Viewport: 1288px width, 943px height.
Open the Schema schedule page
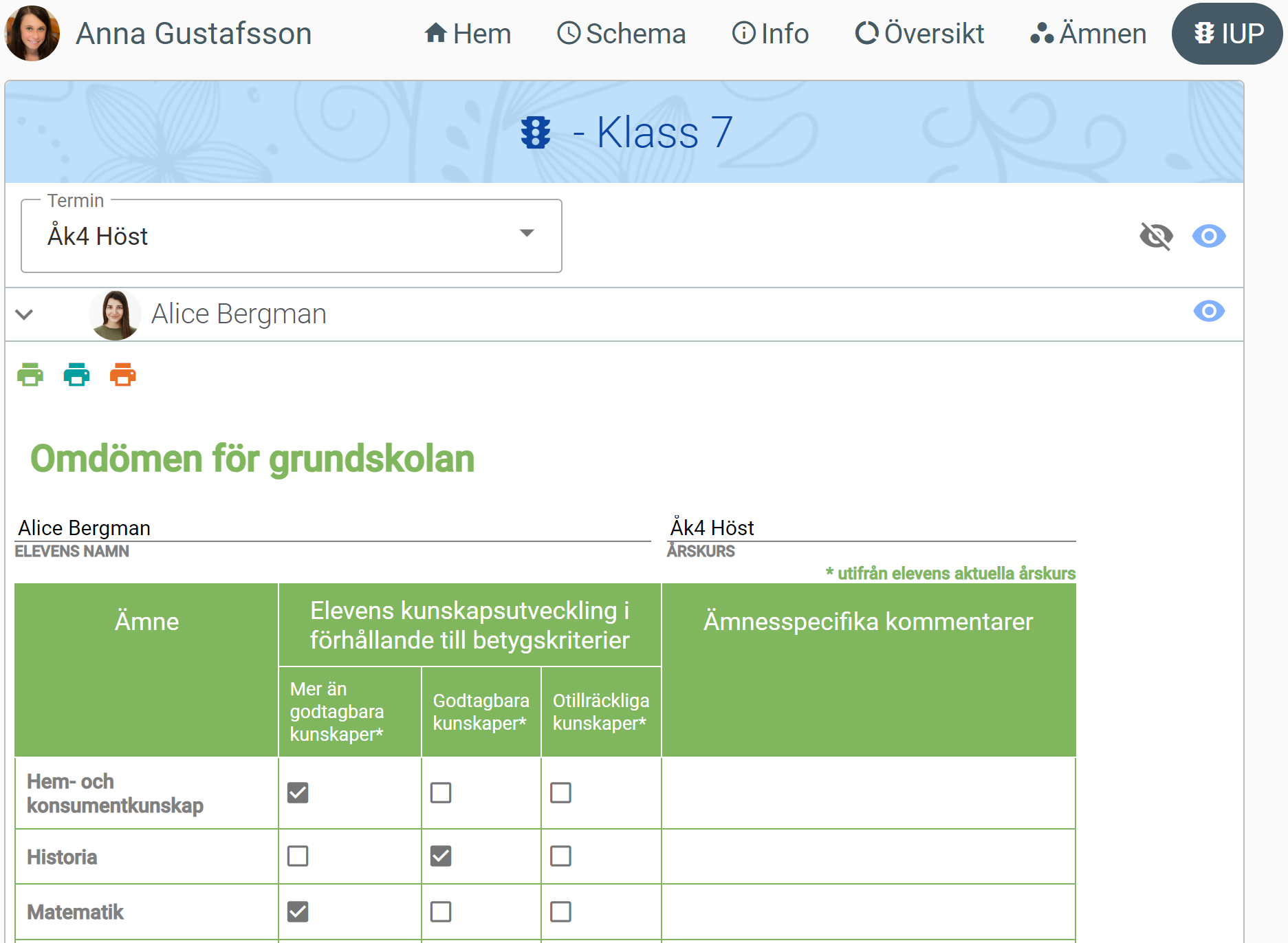[621, 33]
